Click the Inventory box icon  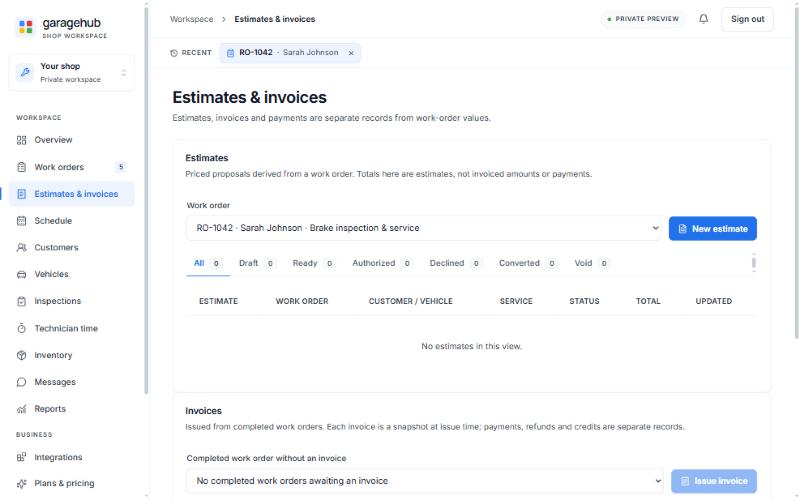pyautogui.click(x=21, y=355)
